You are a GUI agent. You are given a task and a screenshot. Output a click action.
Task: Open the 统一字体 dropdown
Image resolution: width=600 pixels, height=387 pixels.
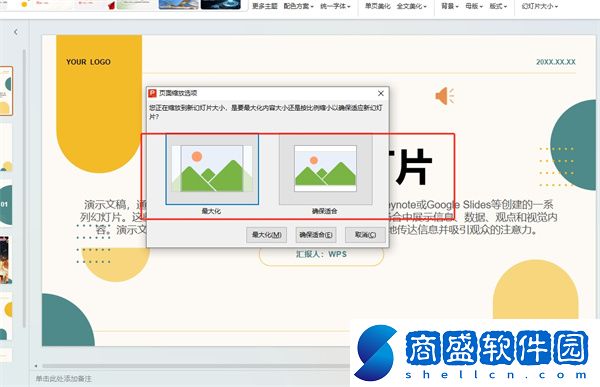click(x=335, y=6)
